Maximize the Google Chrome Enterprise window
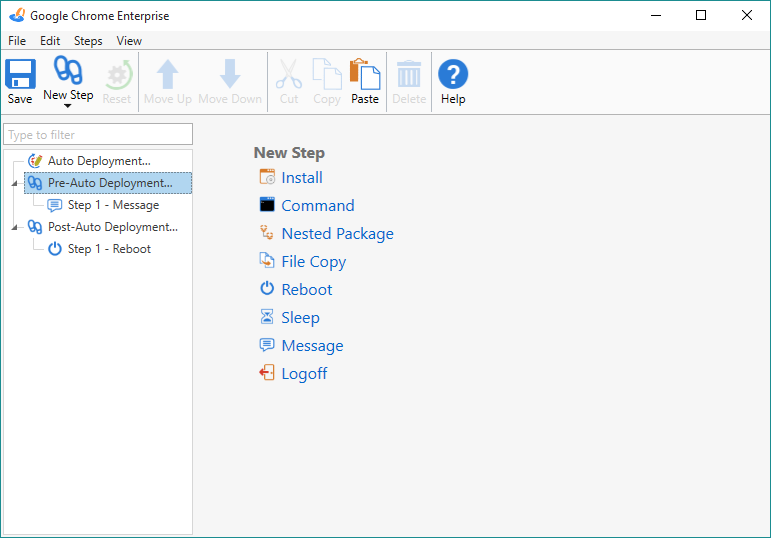This screenshot has height=538, width=771. pyautogui.click(x=701, y=15)
